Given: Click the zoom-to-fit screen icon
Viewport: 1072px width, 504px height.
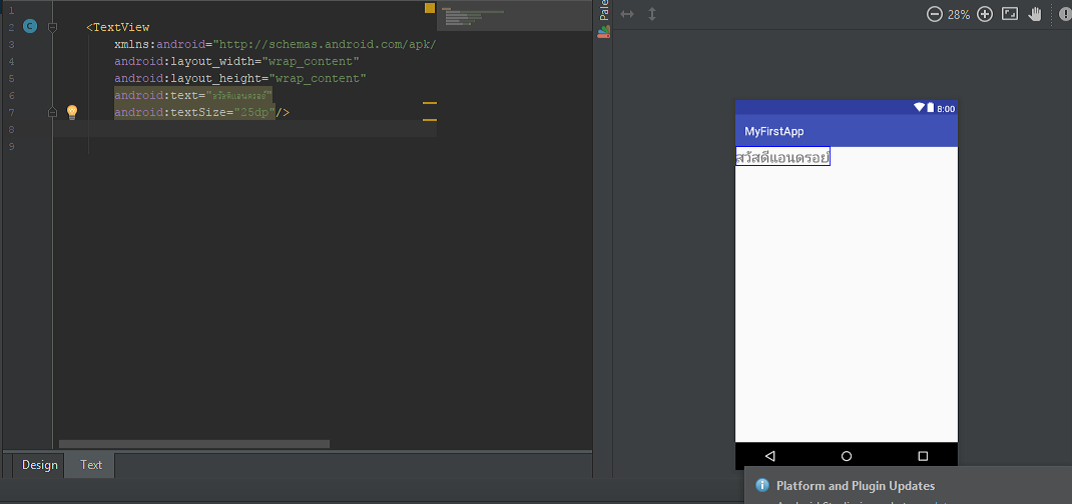Looking at the screenshot, I should 1010,14.
